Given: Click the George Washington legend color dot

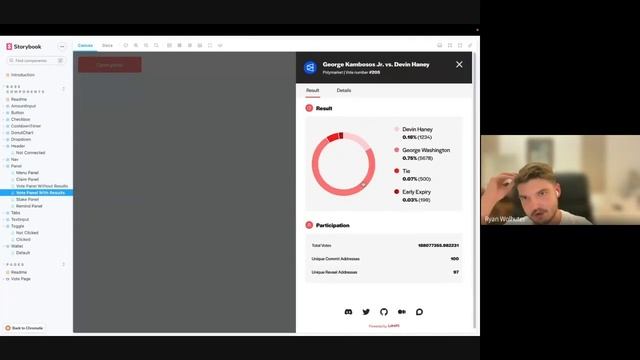Looking at the screenshot, I should tap(396, 150).
